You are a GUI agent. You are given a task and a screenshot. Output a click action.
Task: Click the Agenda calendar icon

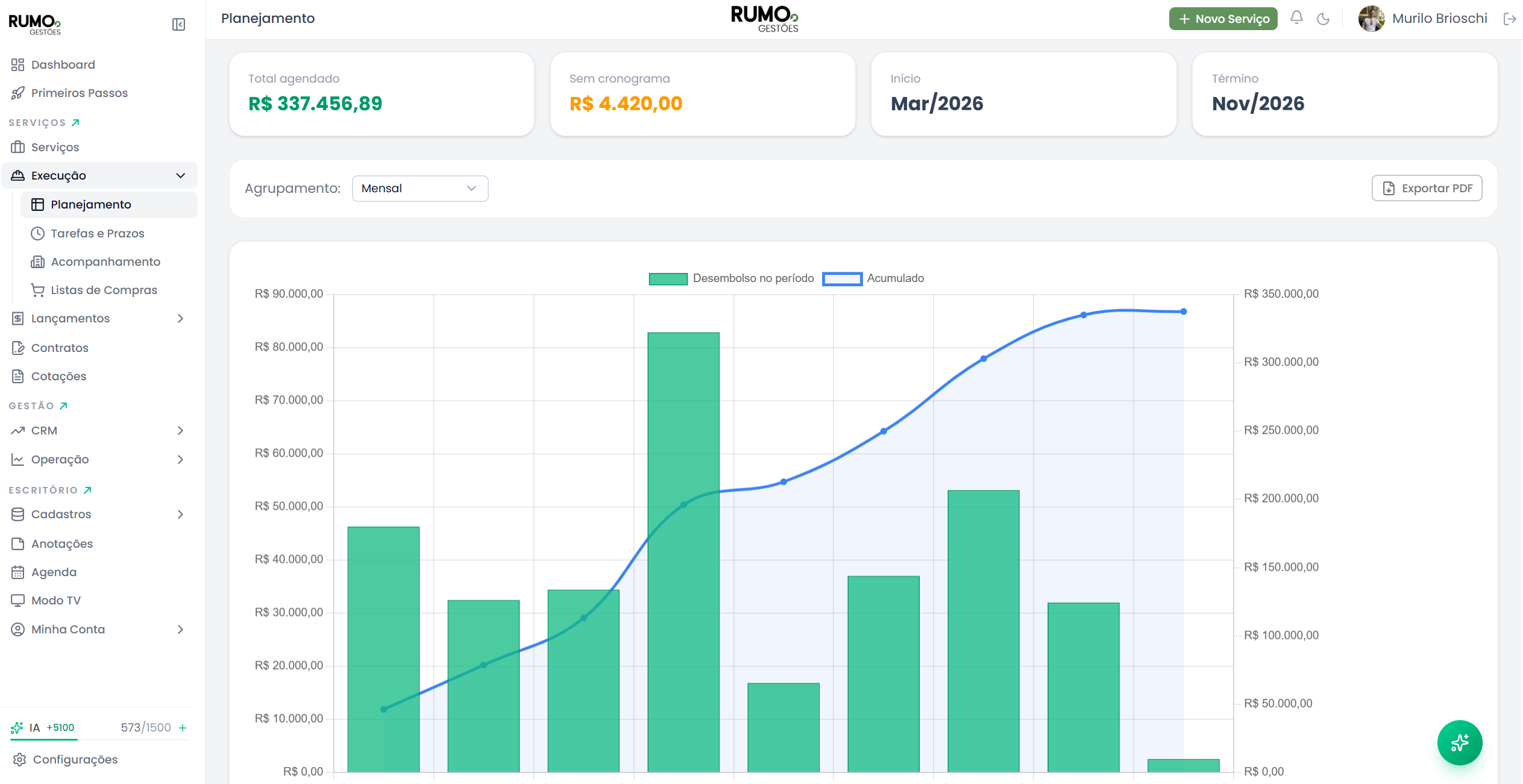18,572
